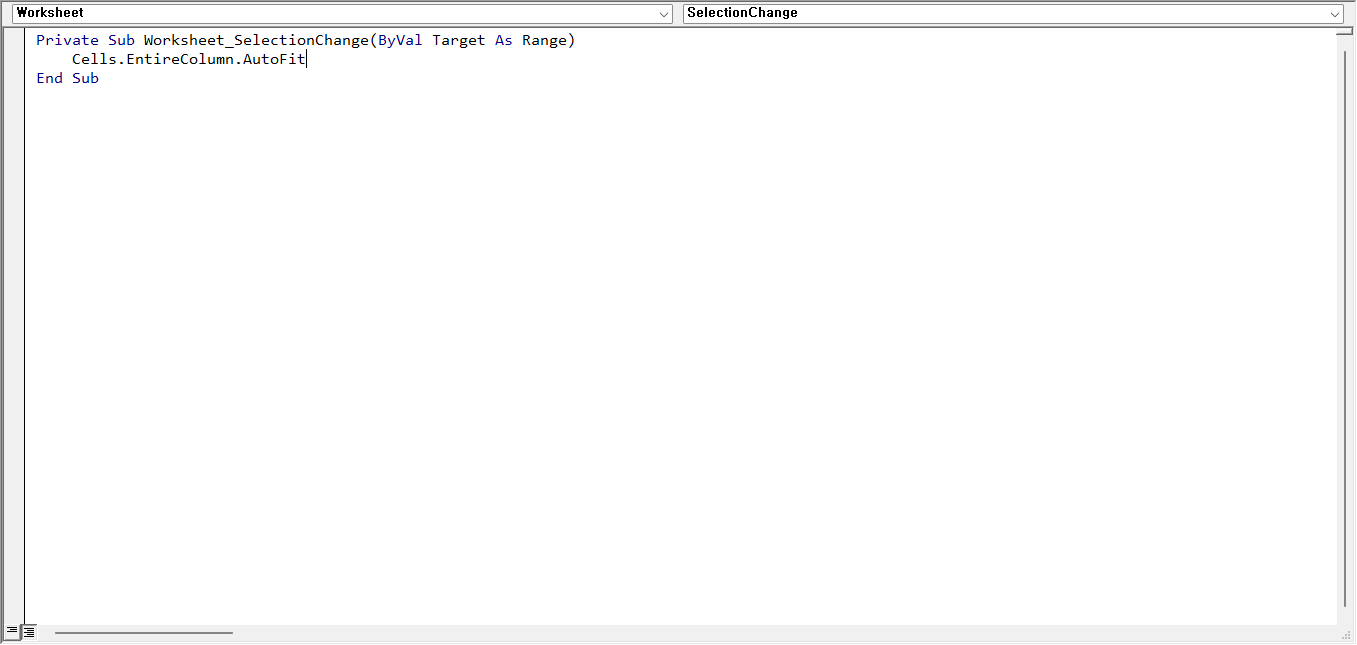Click the 'Private Sub Worksheet_SelectionChange' line

pos(306,40)
